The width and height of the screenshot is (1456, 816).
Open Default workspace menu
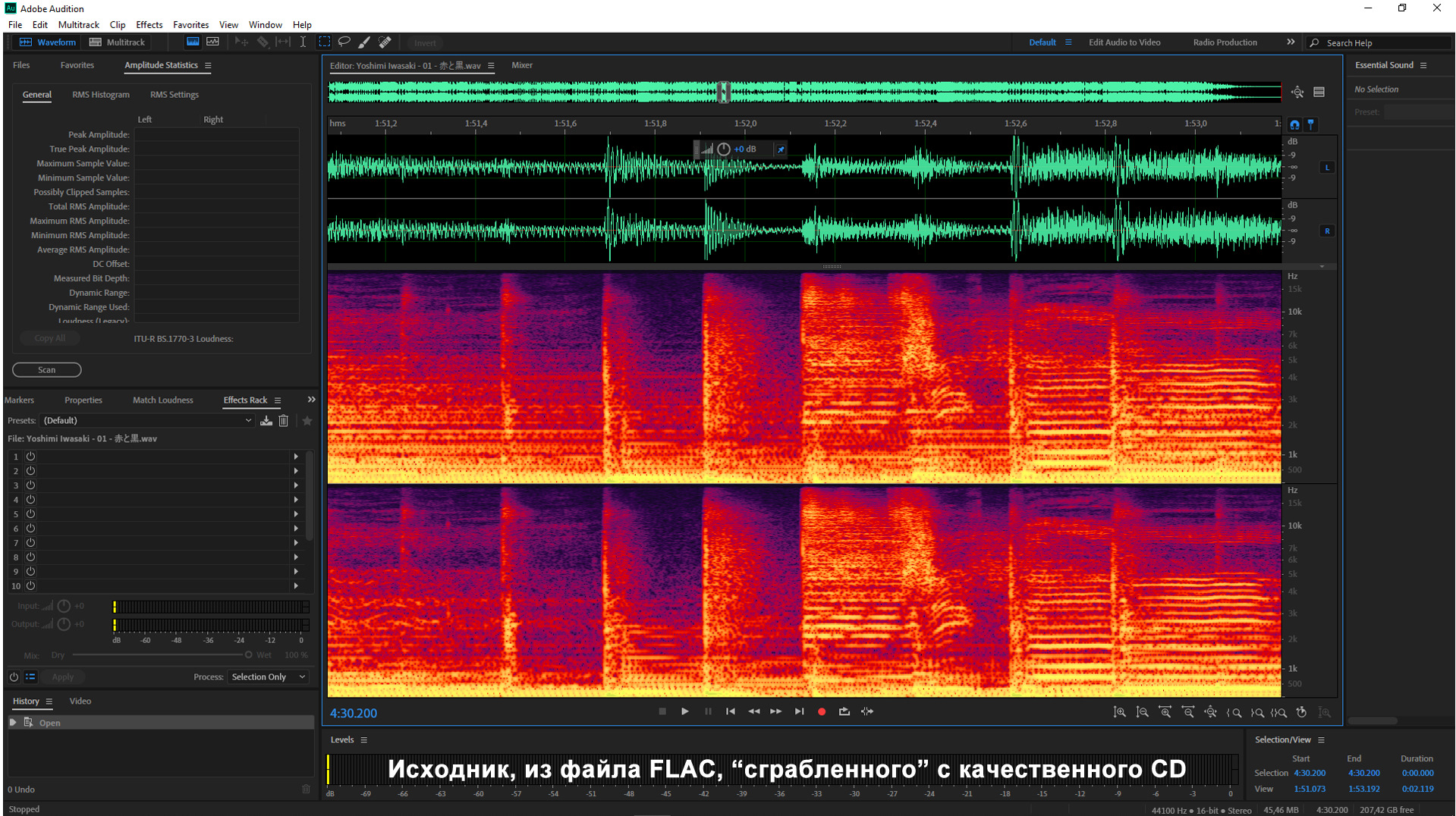click(x=1068, y=42)
